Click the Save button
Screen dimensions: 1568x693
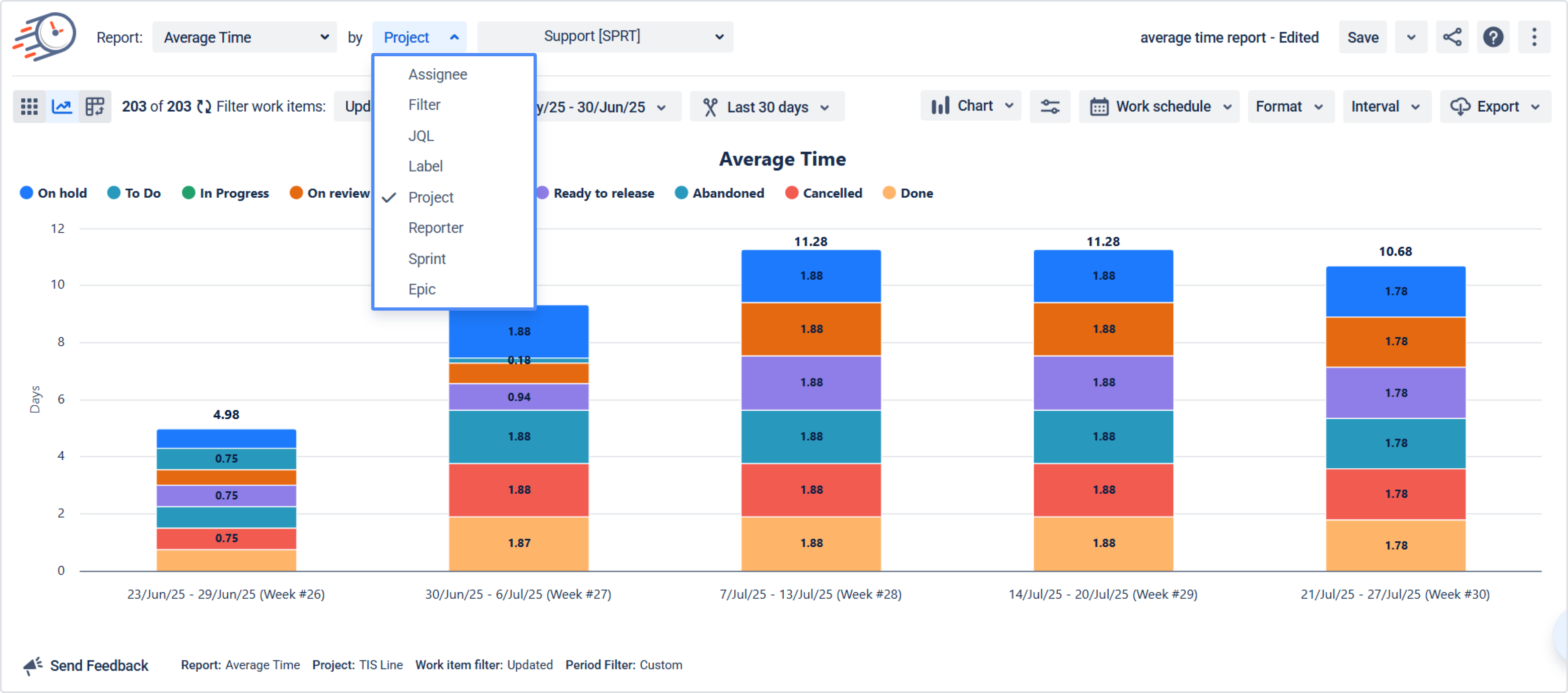tap(1362, 37)
